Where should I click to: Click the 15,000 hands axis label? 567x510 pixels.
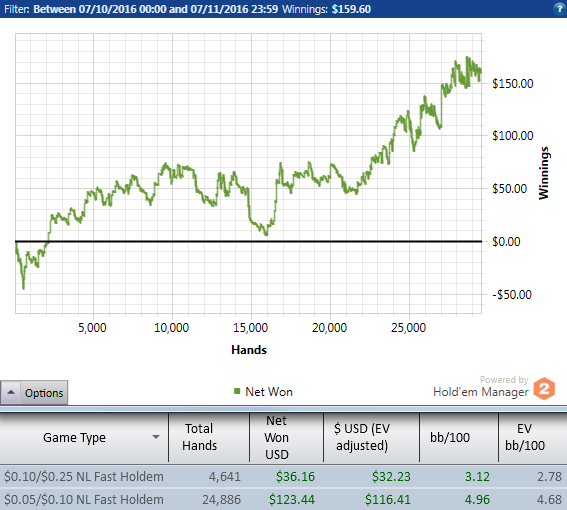[x=250, y=328]
